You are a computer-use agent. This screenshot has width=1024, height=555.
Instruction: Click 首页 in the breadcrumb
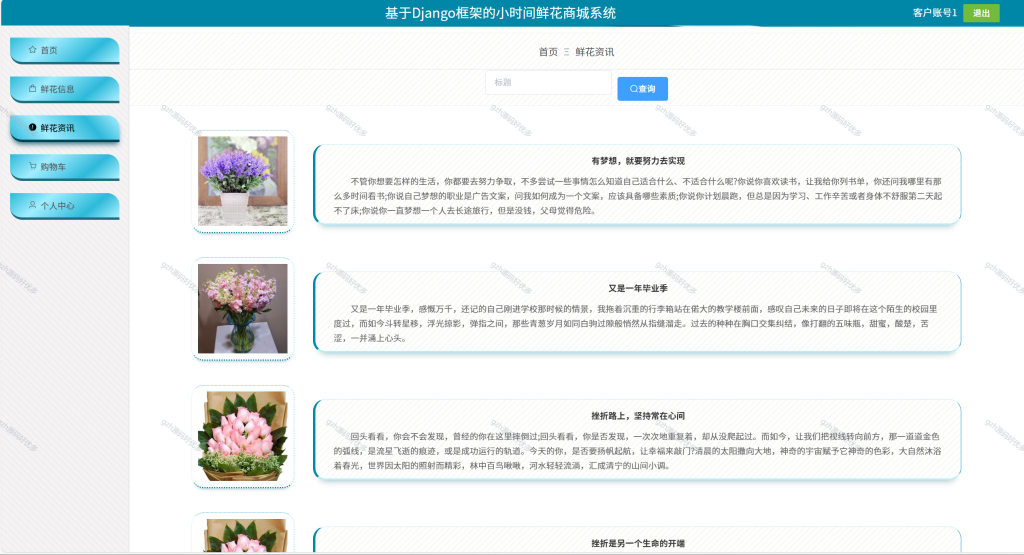[548, 52]
